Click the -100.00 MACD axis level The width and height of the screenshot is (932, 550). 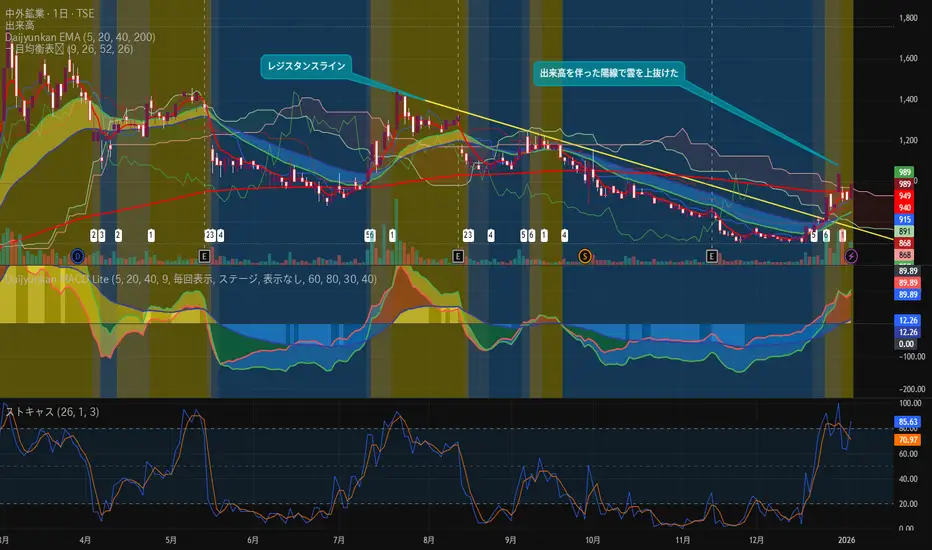[x=912, y=357]
